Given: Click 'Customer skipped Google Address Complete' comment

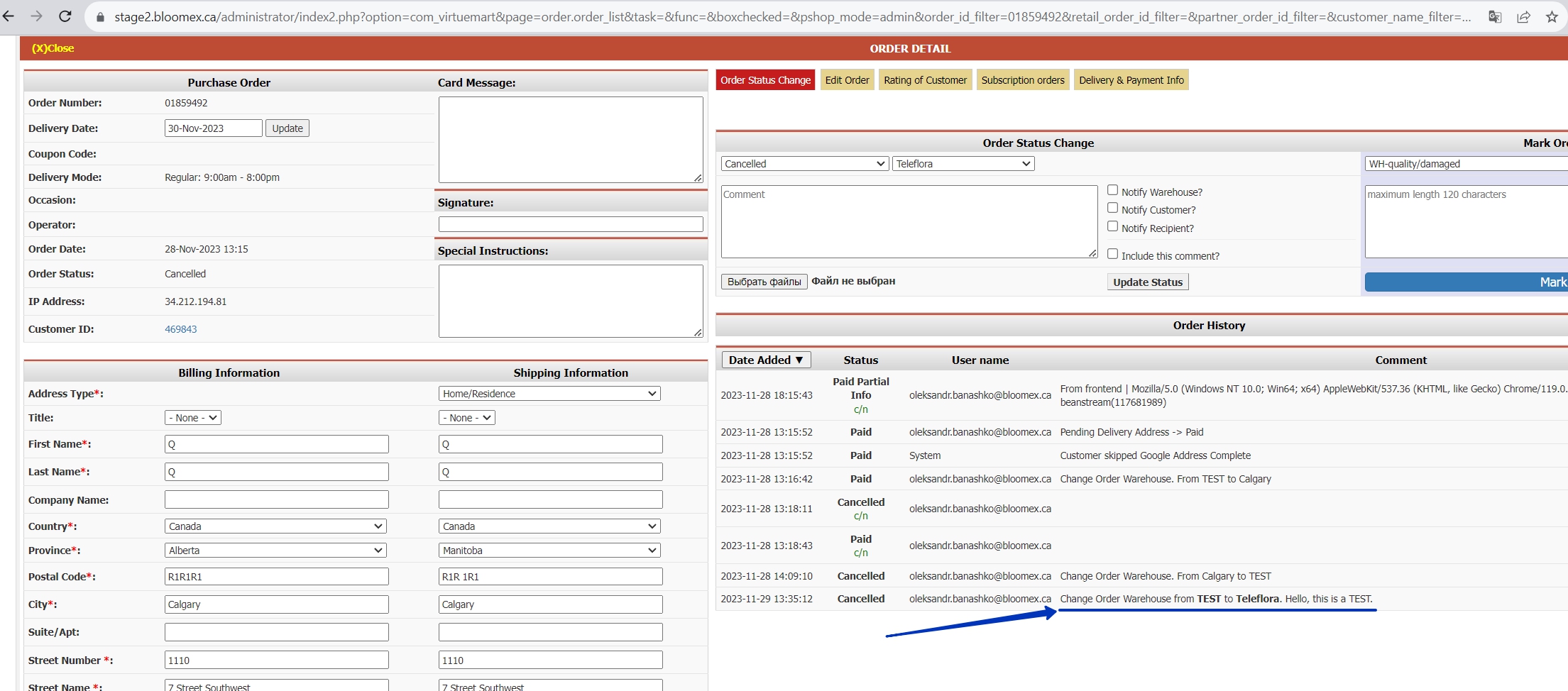Looking at the screenshot, I should (1156, 455).
